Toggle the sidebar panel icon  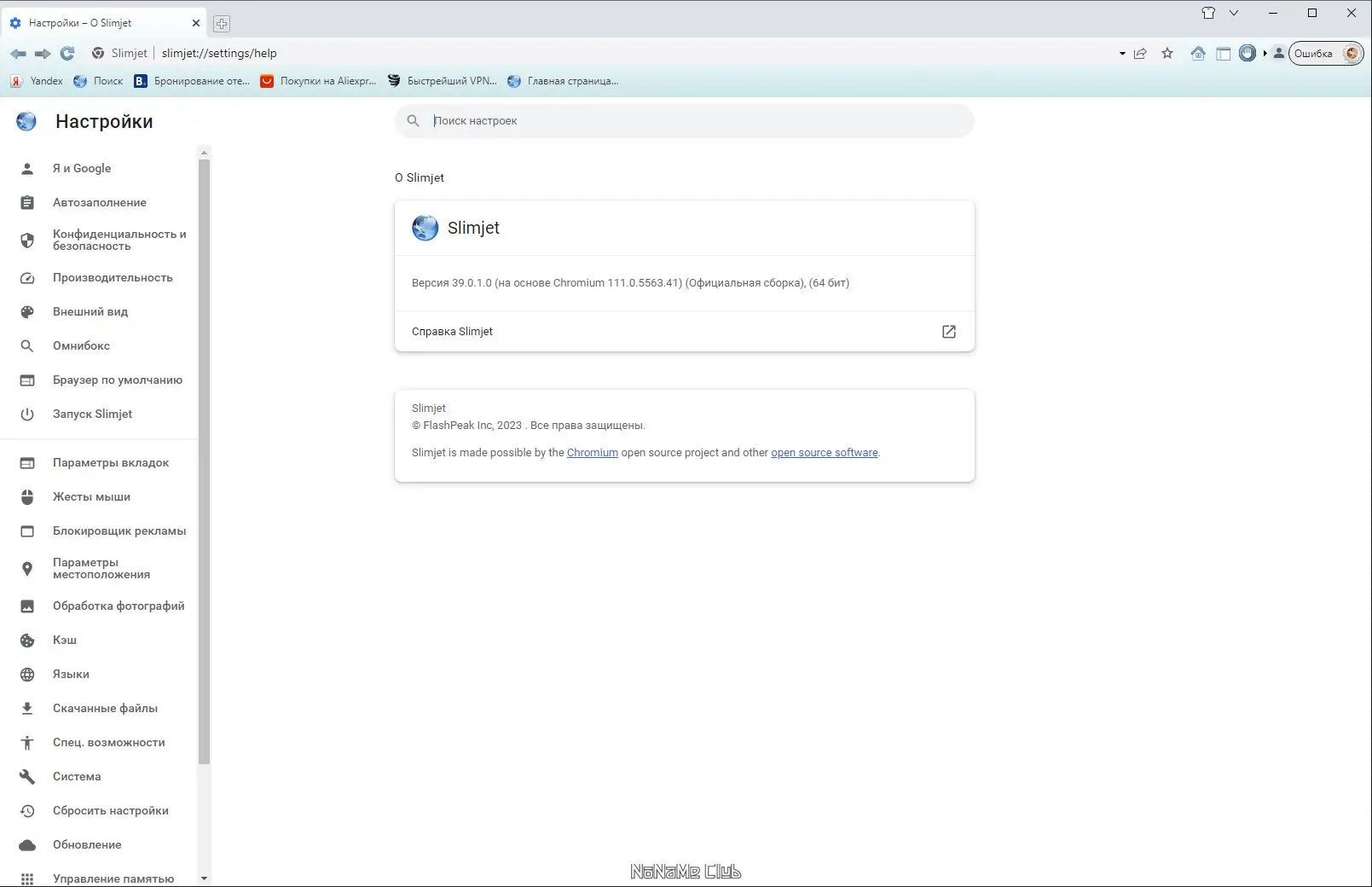point(1224,54)
